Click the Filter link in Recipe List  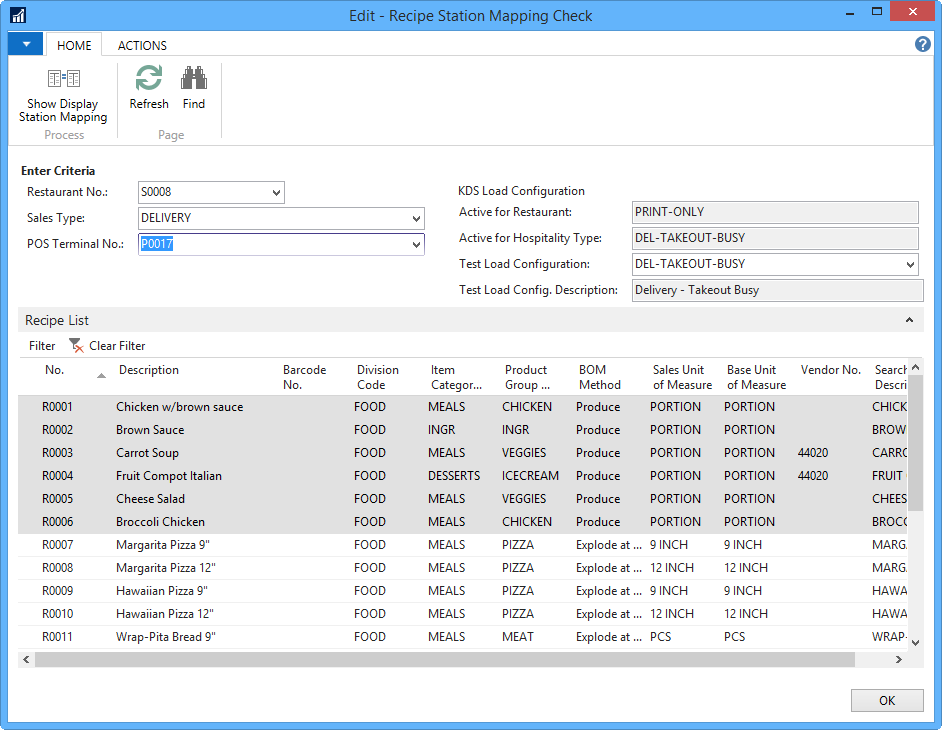42,346
